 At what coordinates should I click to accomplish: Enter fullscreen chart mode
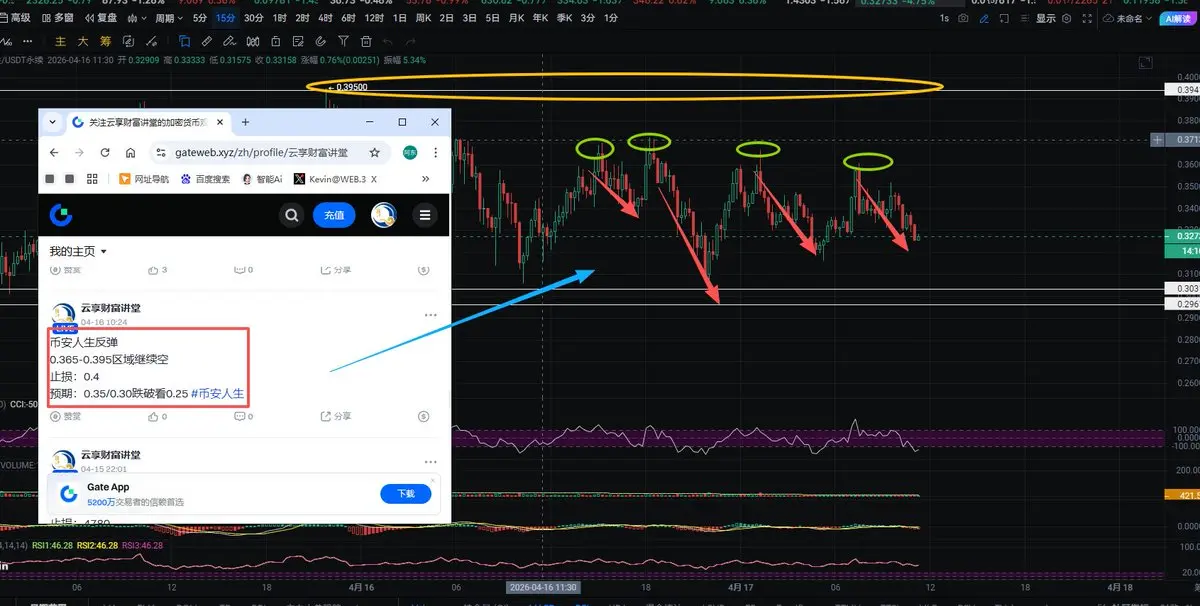1087,18
